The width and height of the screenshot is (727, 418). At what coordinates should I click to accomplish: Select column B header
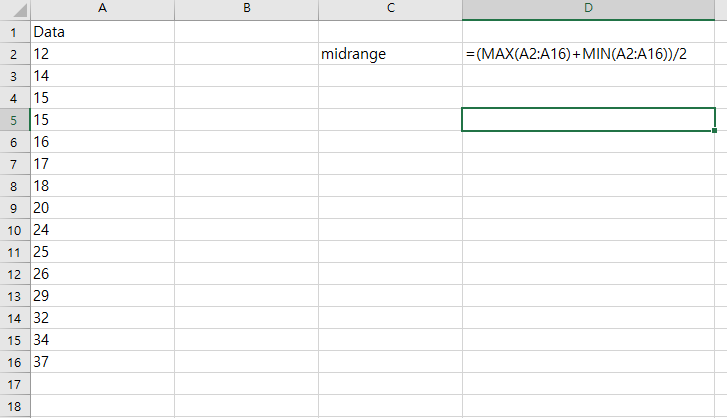pos(247,10)
